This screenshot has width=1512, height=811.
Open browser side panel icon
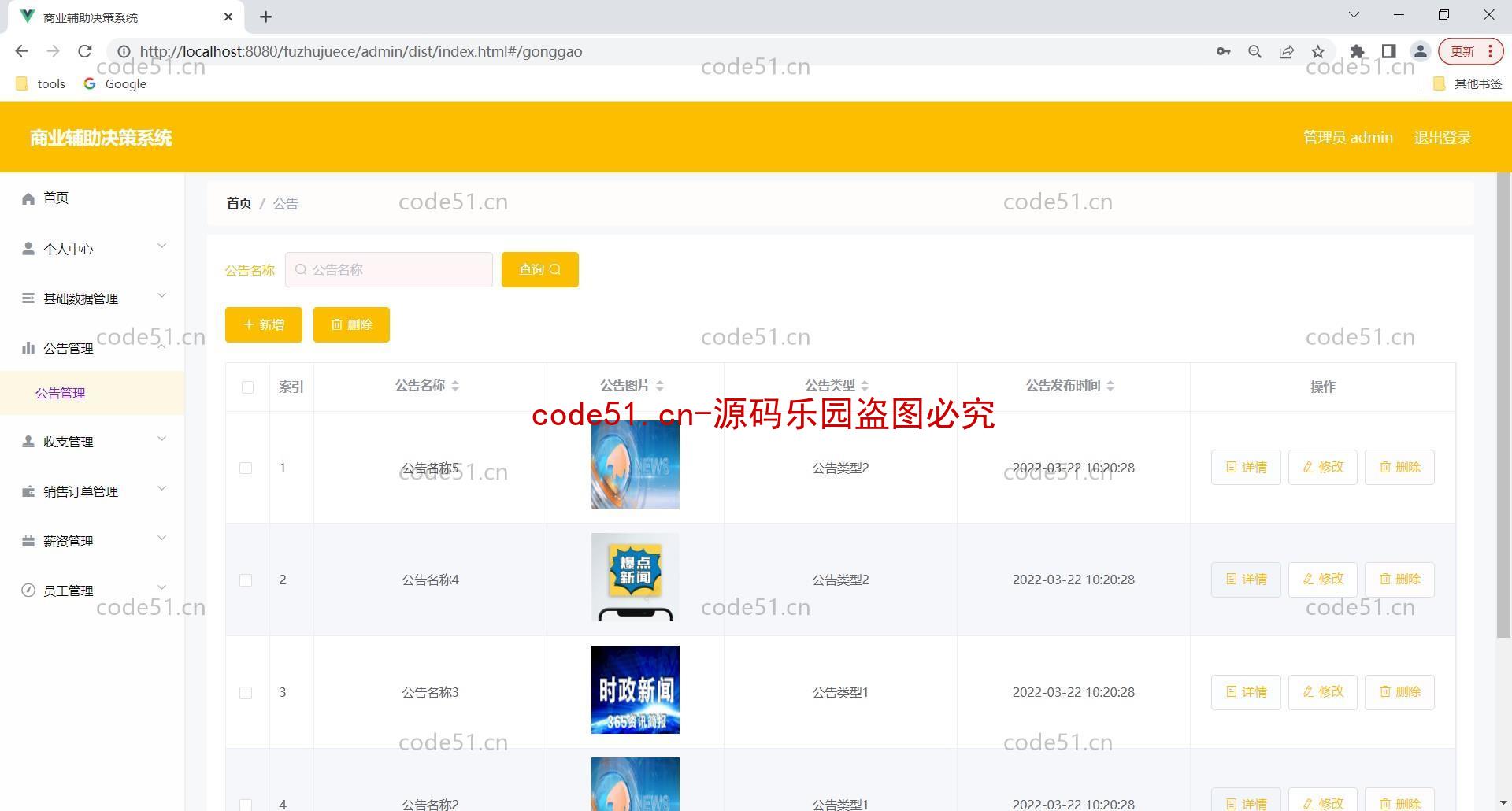click(1388, 51)
